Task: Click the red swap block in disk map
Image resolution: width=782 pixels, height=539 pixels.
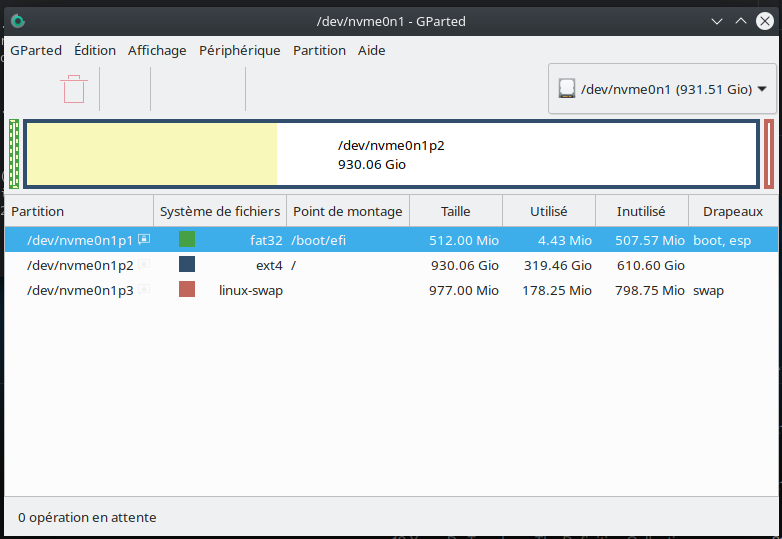Action: [768, 154]
